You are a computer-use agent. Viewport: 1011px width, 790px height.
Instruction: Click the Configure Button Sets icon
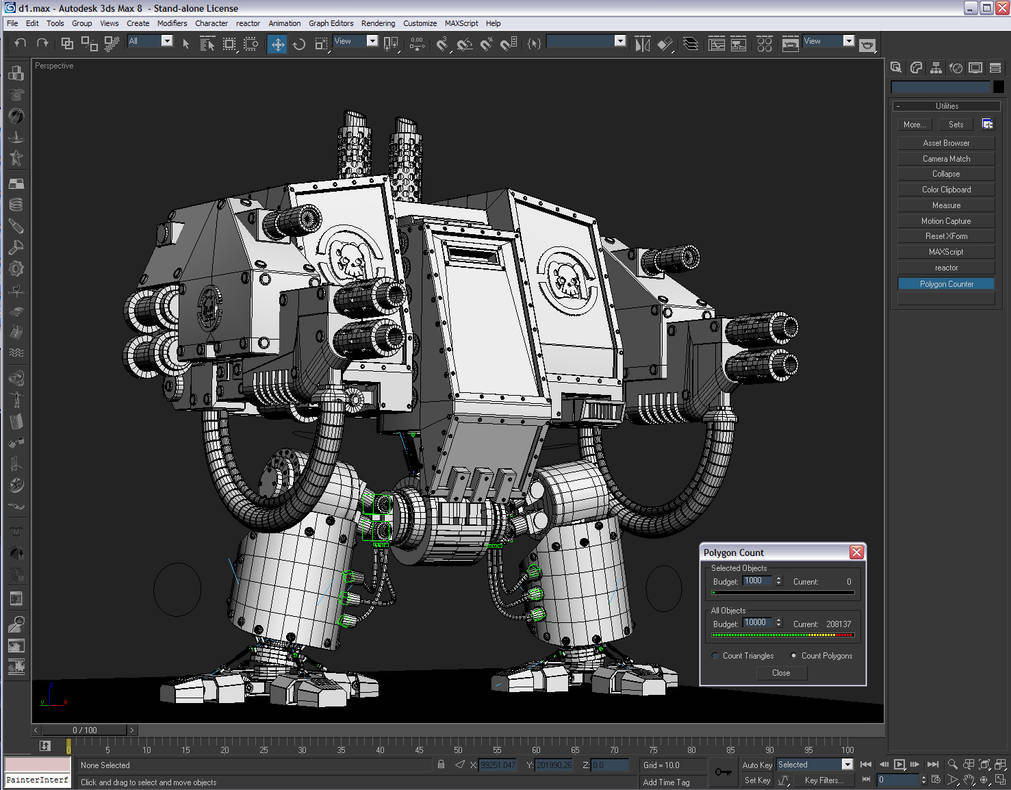pos(987,124)
